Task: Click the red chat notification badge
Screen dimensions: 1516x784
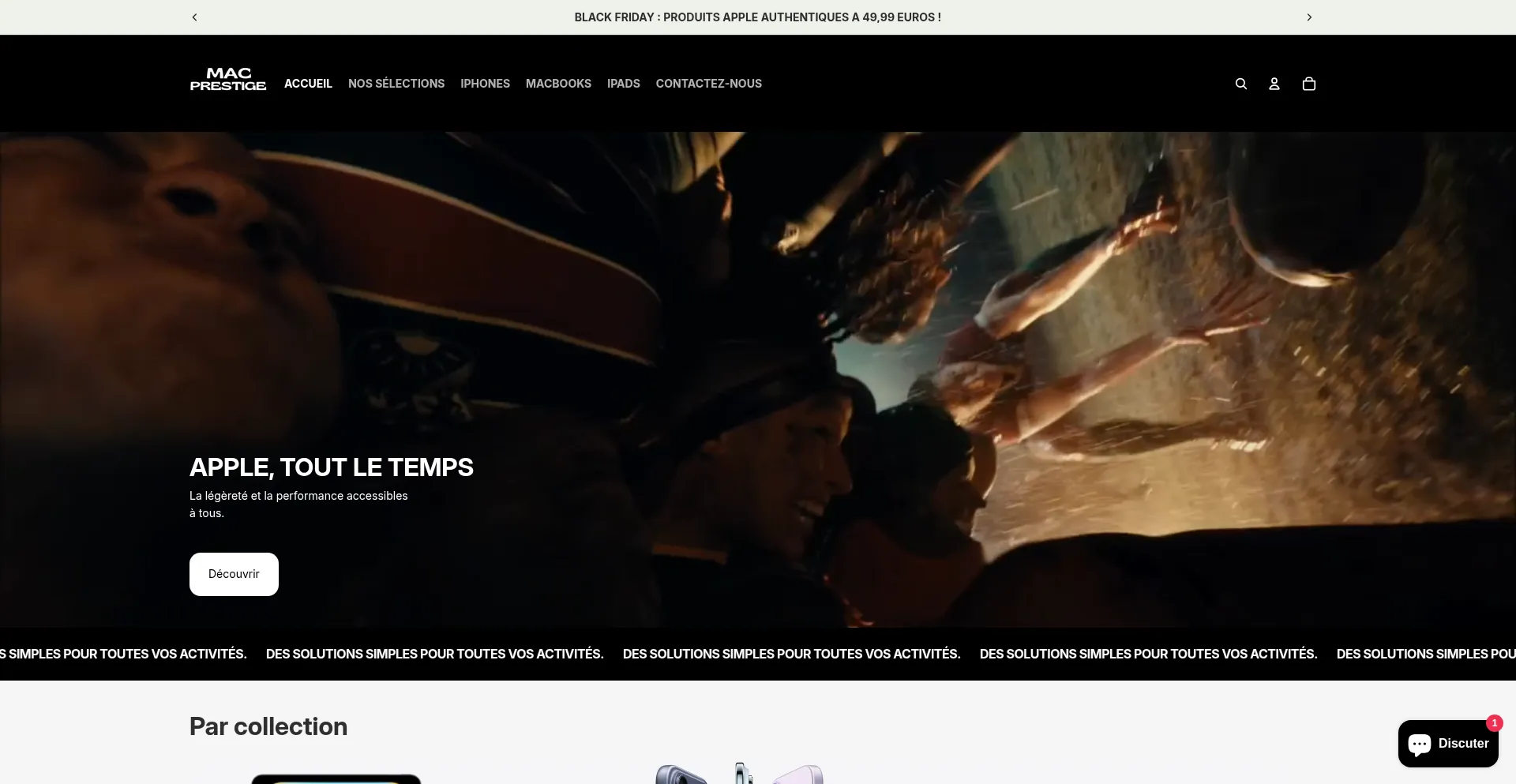Action: [x=1494, y=722]
